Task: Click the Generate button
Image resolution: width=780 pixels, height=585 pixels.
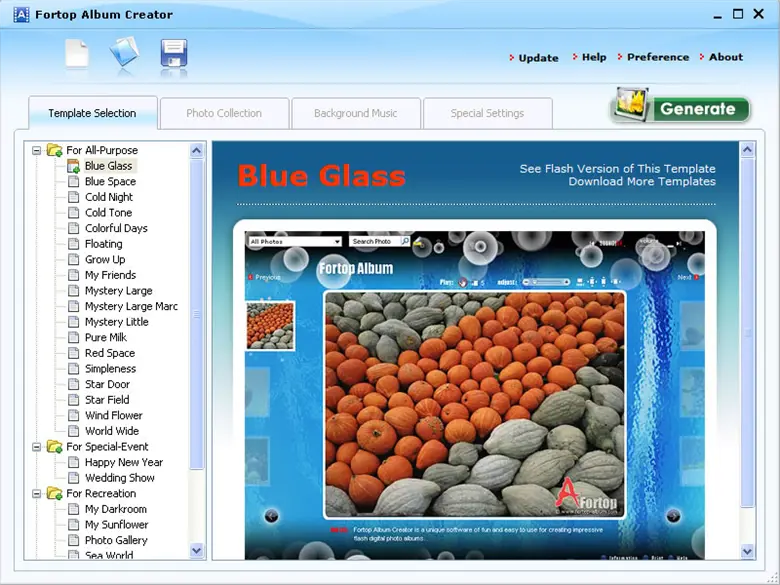Action: tap(680, 106)
